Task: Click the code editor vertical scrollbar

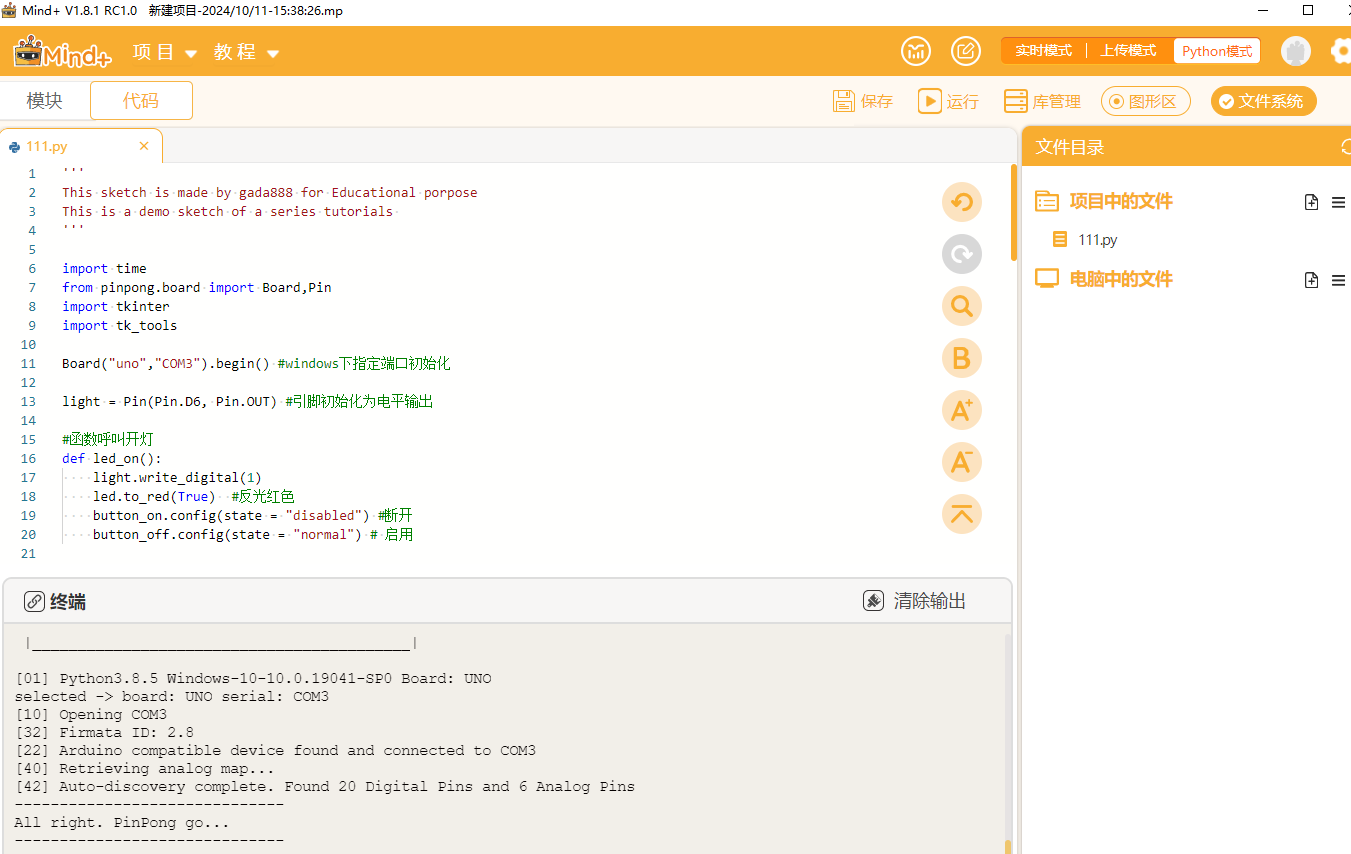Action: [x=1013, y=212]
